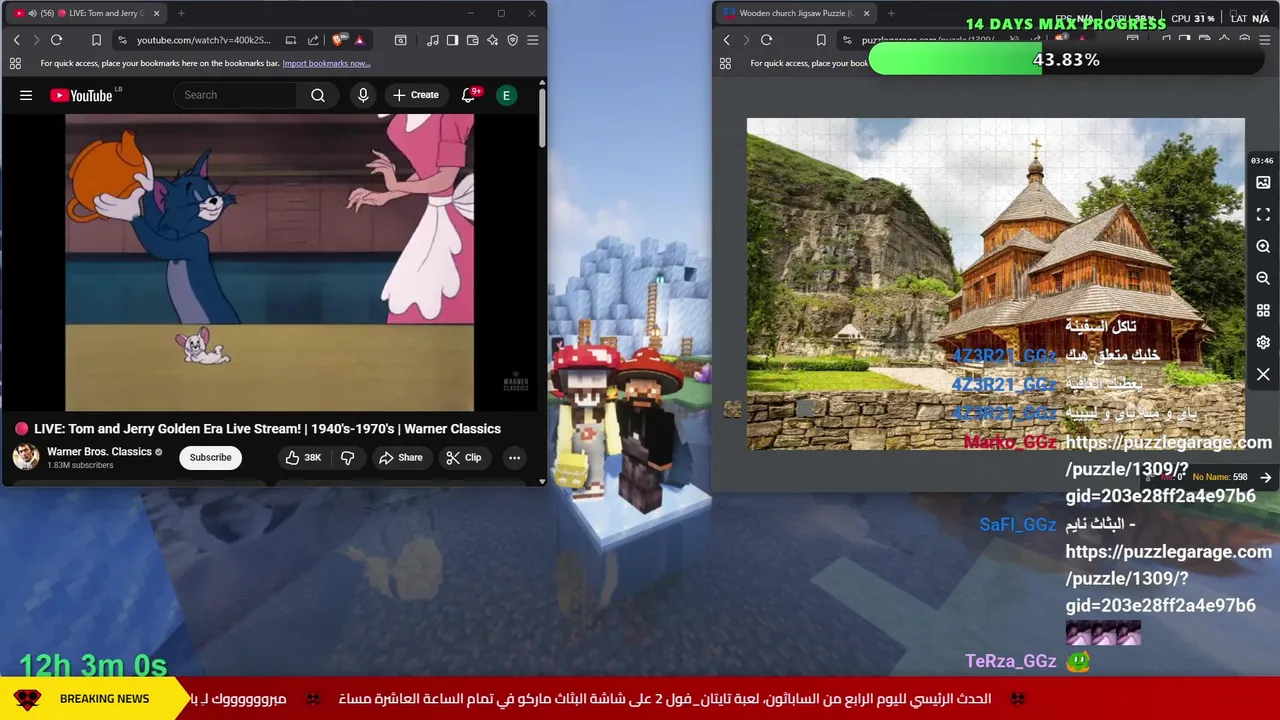Go back in the YouTube browser window
The height and width of the screenshot is (720, 1280).
coord(16,40)
